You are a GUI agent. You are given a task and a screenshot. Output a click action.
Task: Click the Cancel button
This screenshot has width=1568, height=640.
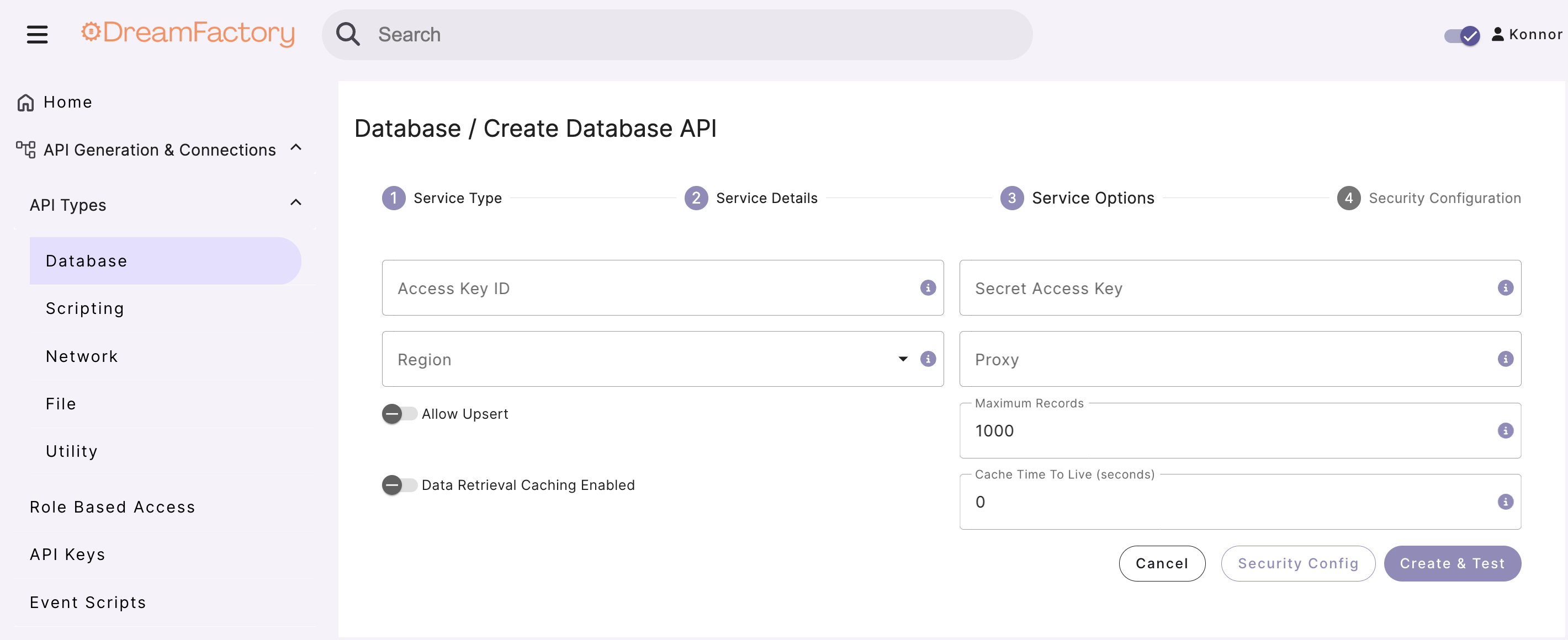pos(1162,563)
